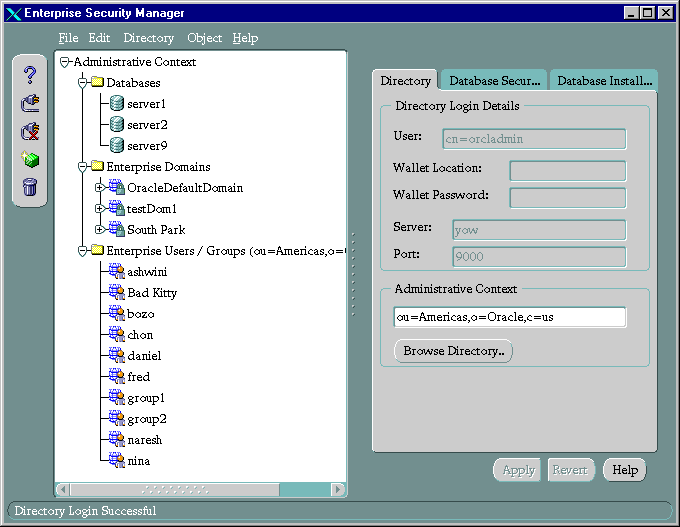
Task: Click the toolbar icon with red X
Action: (x=30, y=131)
